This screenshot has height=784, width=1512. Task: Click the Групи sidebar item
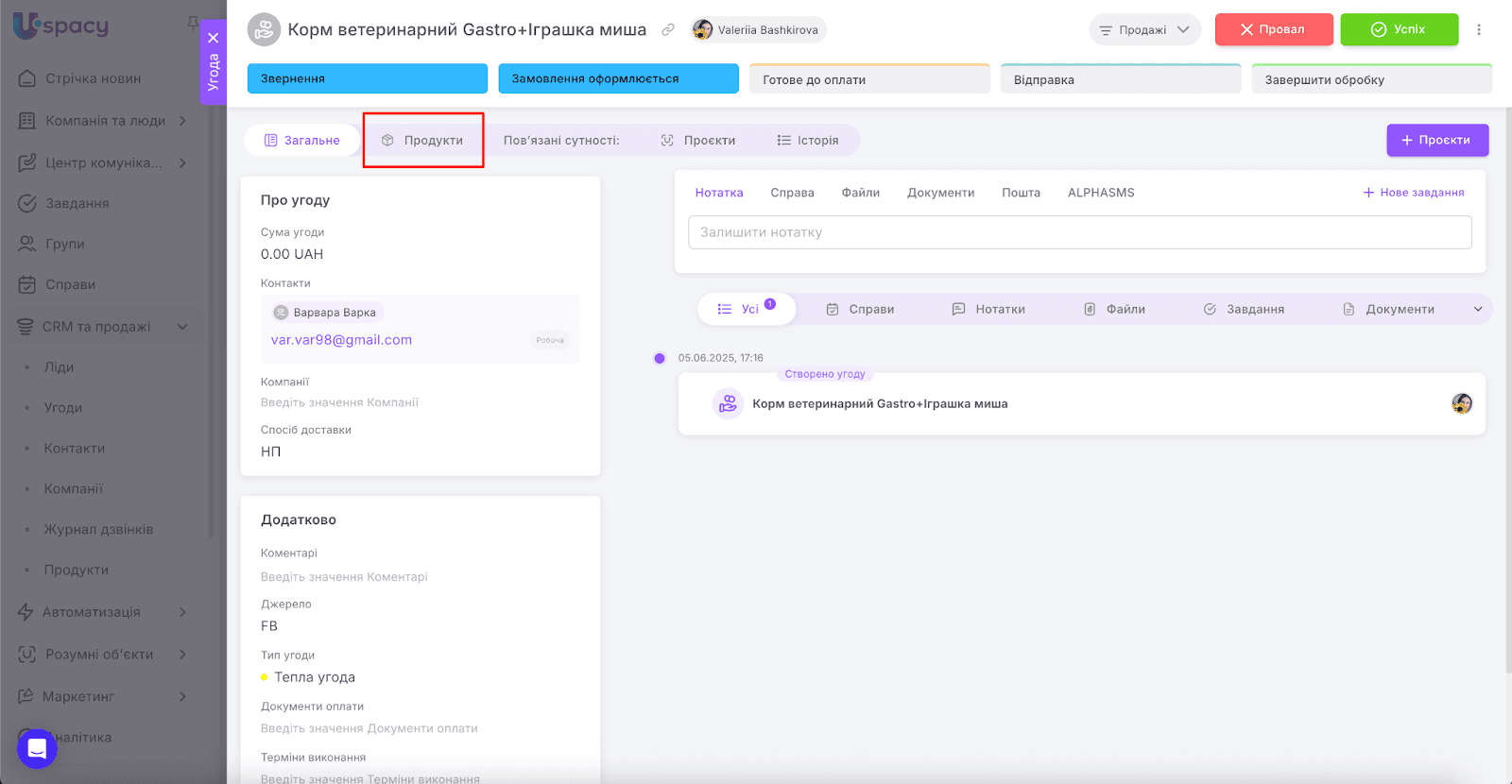(x=64, y=244)
